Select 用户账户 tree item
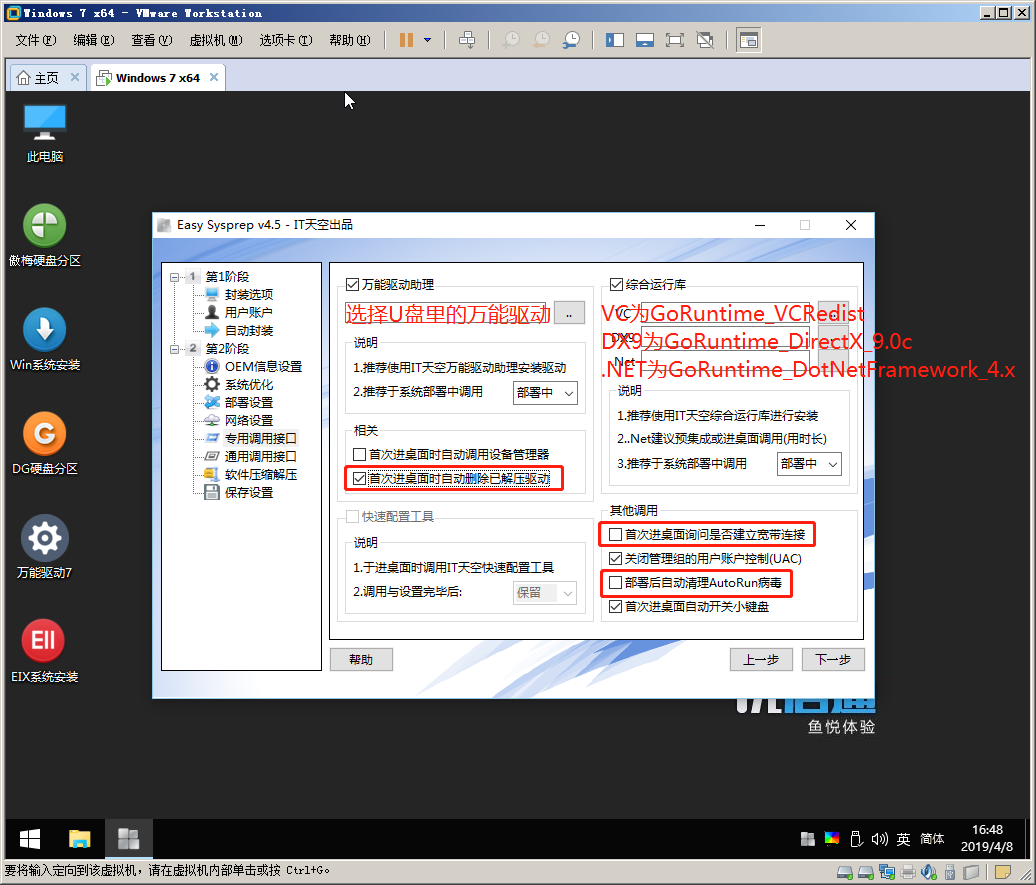This screenshot has height=885, width=1036. [248, 313]
